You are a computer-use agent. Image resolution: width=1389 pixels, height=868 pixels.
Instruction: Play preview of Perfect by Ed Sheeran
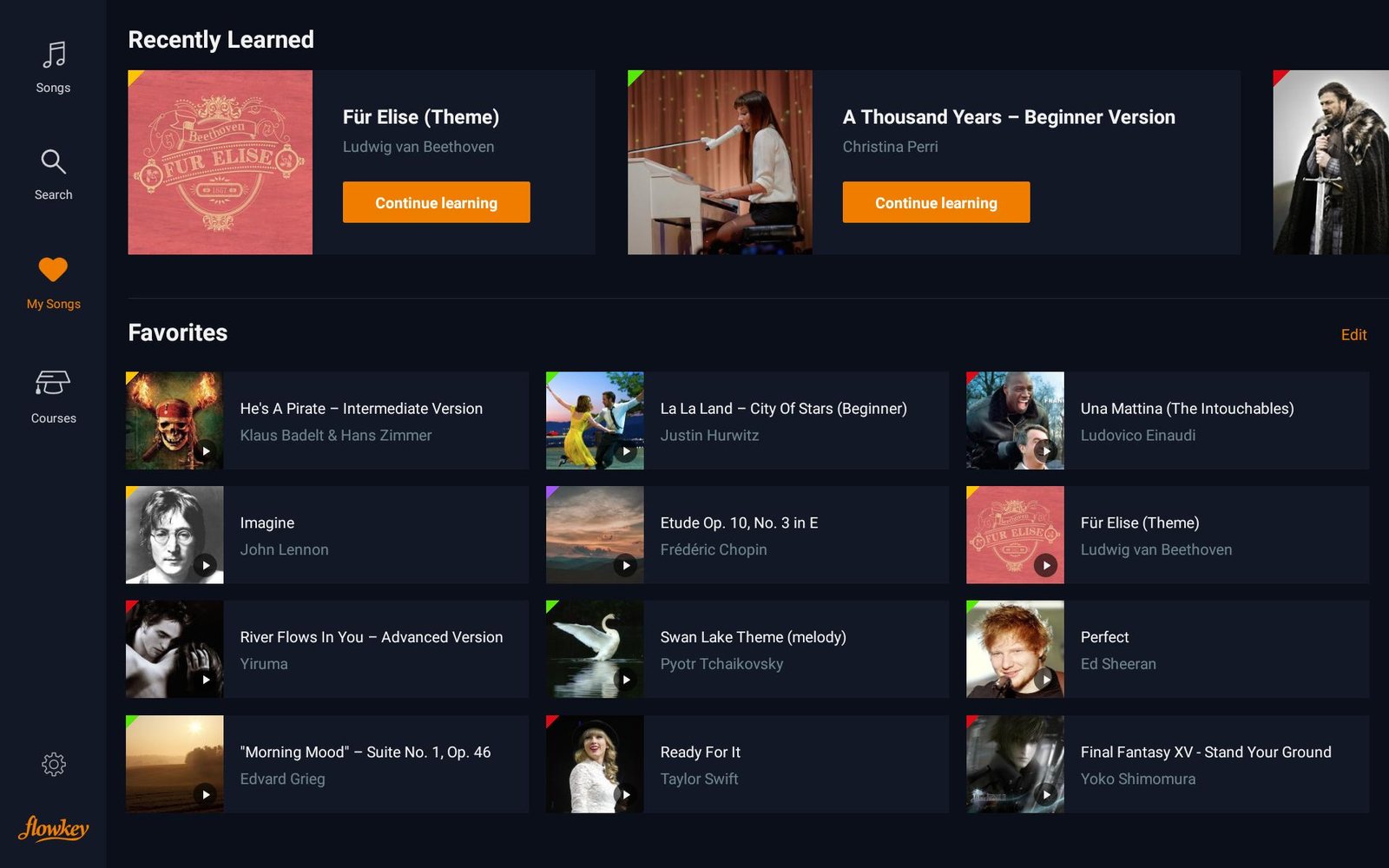pos(1045,680)
